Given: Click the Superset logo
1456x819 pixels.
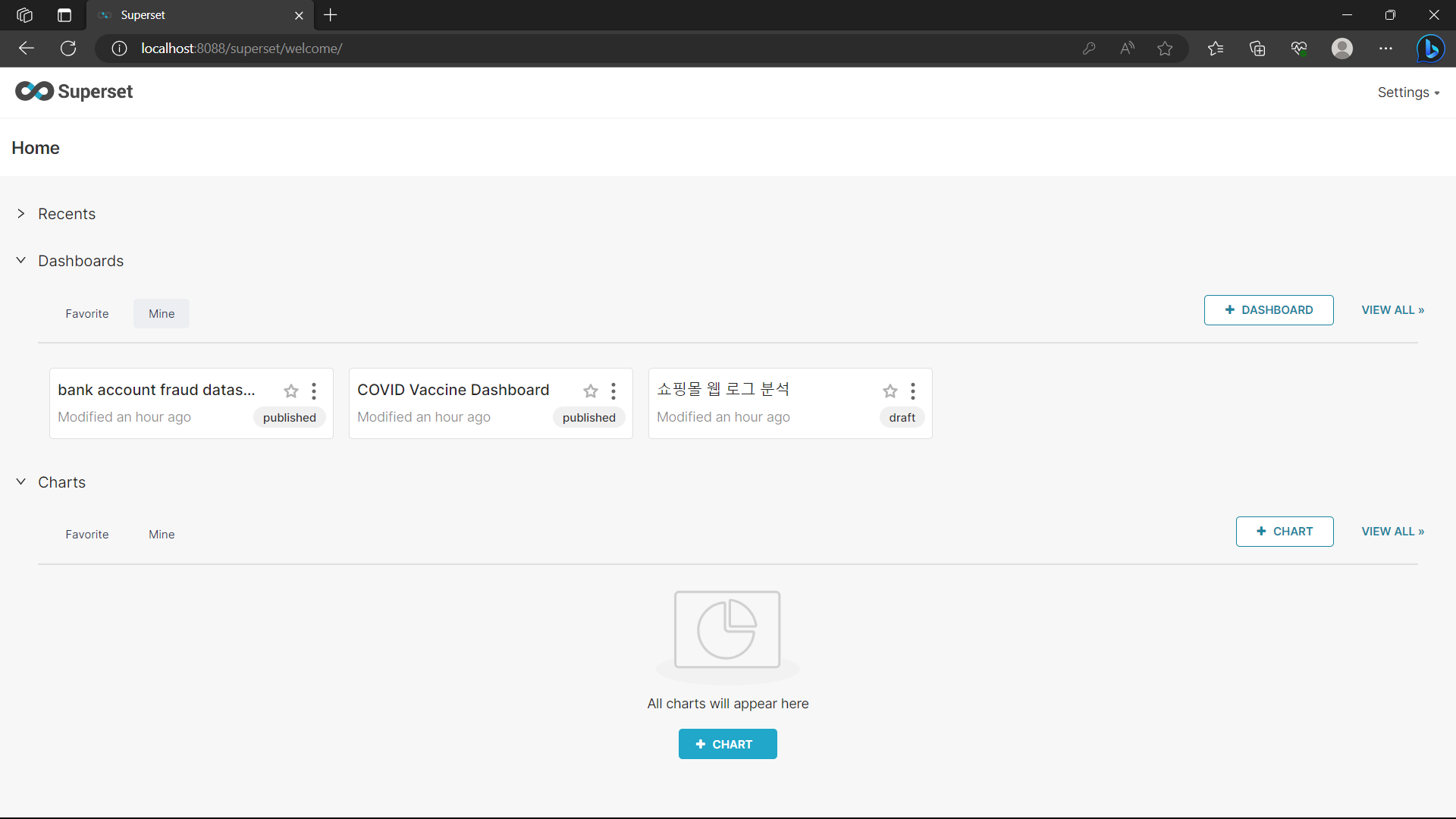Looking at the screenshot, I should click(74, 92).
